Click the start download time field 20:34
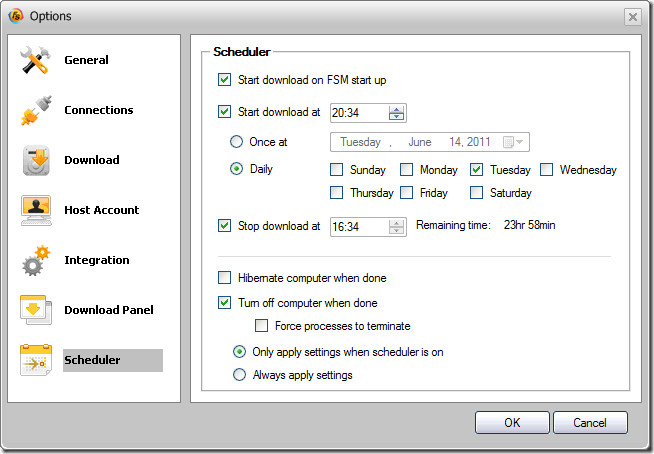 359,113
